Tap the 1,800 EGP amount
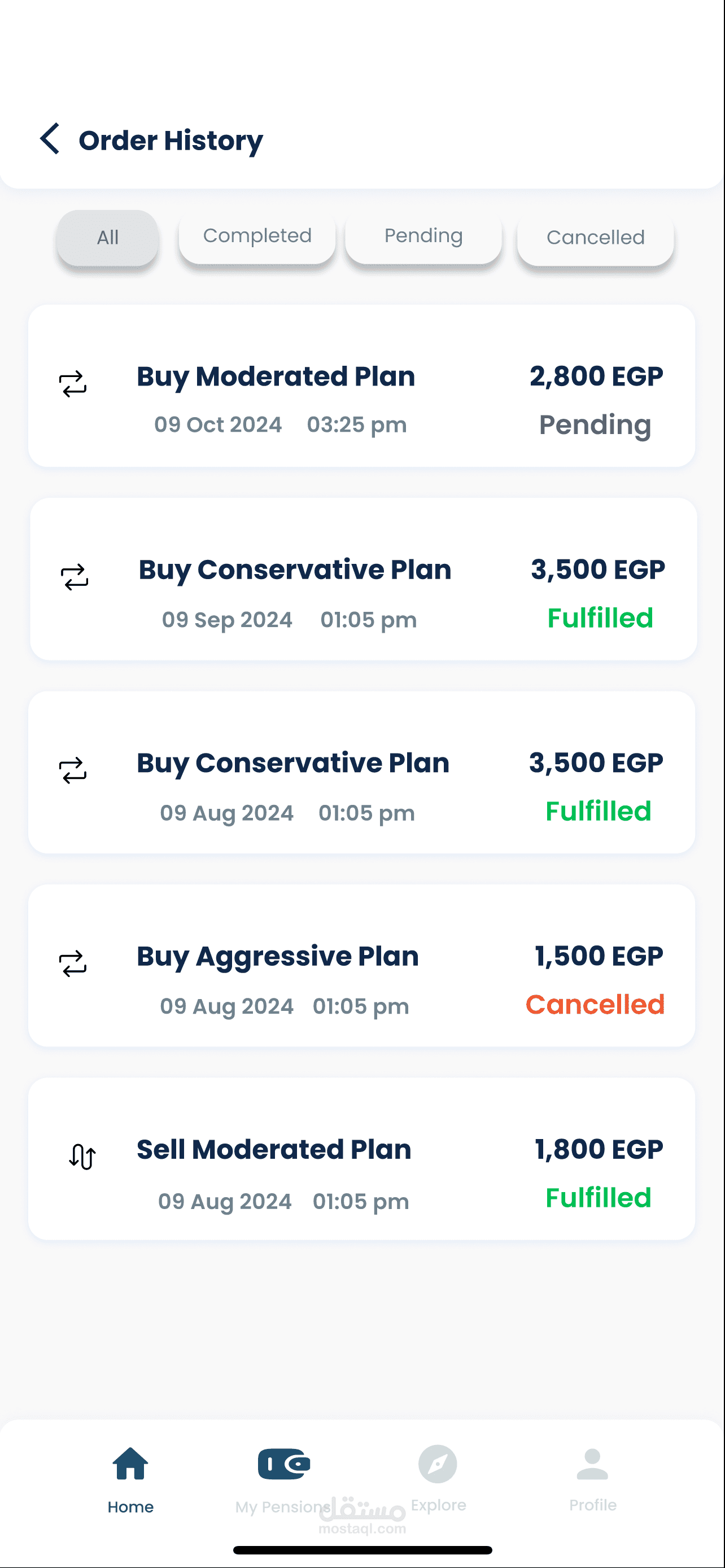This screenshot has height=1568, width=725. coord(599,1149)
